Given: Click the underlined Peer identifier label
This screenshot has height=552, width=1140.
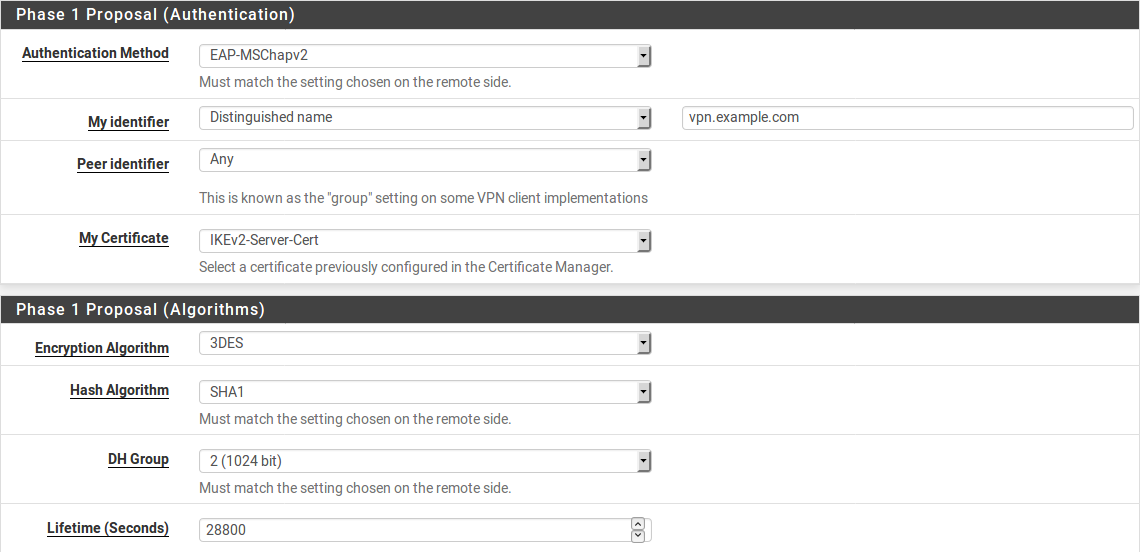Looking at the screenshot, I should [123, 164].
